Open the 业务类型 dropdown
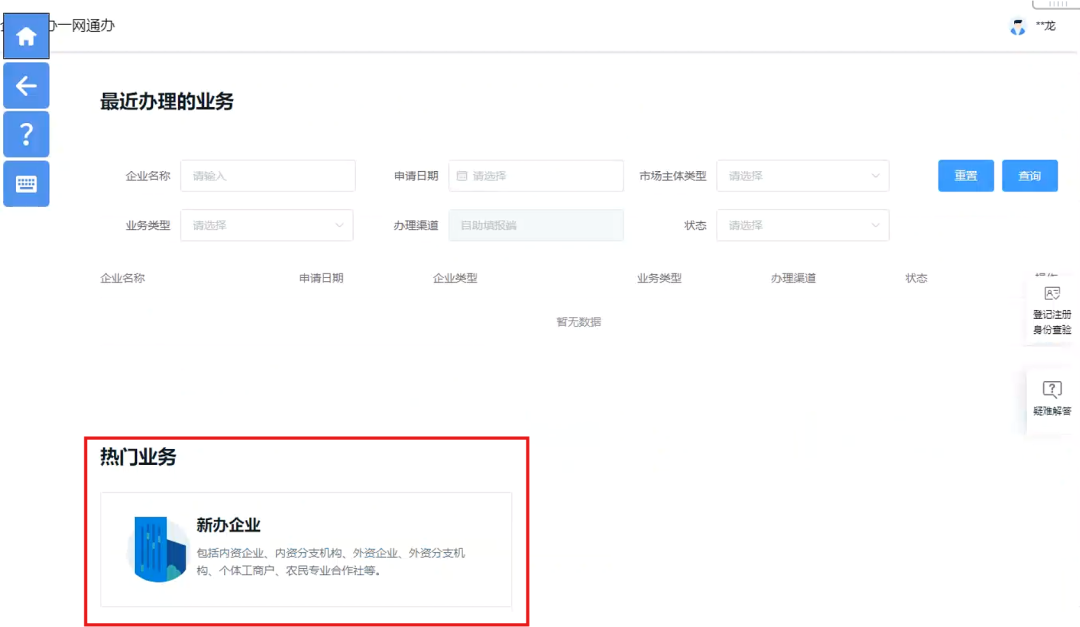The width and height of the screenshot is (1080, 627). pyautogui.click(x=267, y=225)
